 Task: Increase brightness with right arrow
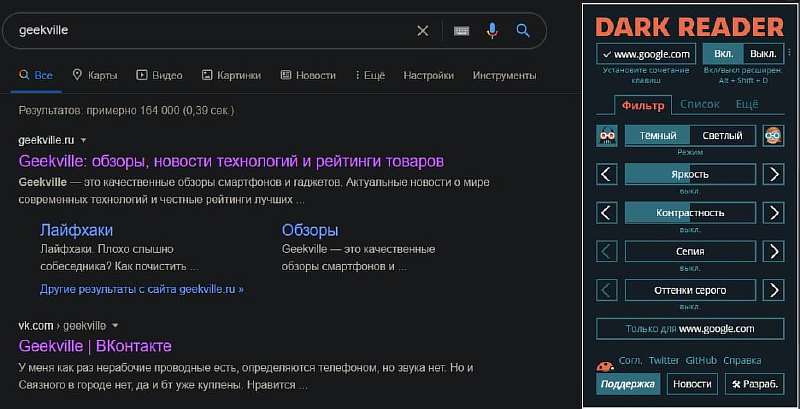pos(772,175)
